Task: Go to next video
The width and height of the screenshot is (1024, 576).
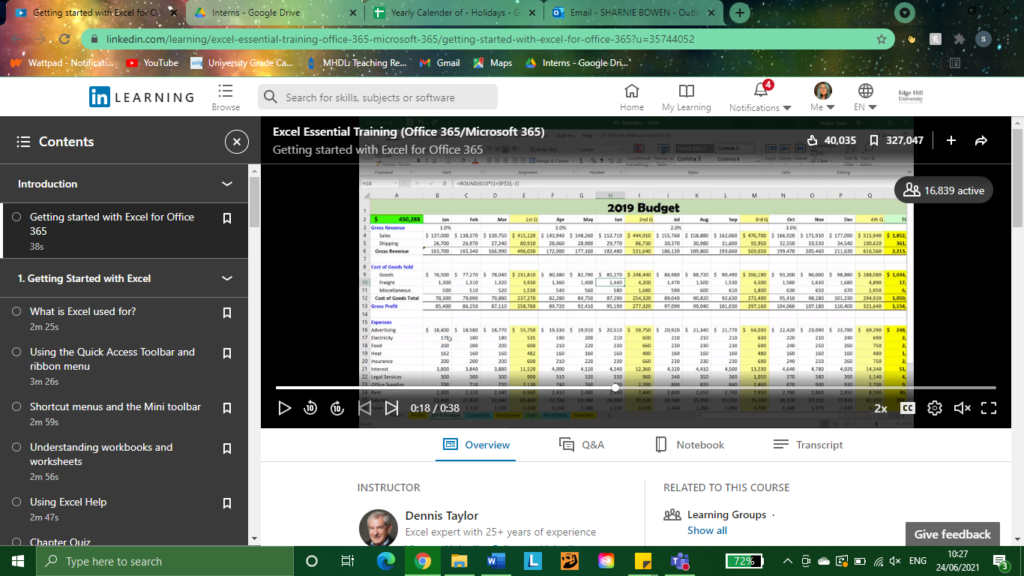Action: point(391,408)
